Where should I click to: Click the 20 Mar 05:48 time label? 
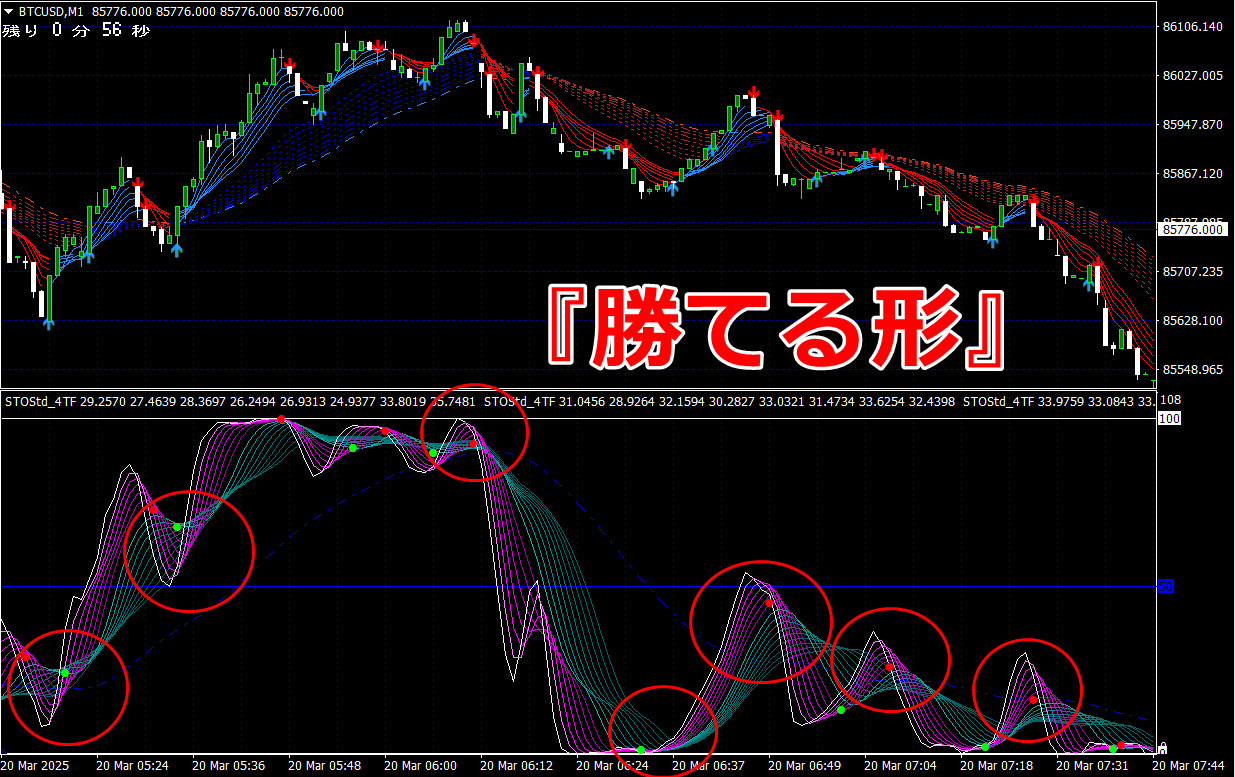click(325, 765)
